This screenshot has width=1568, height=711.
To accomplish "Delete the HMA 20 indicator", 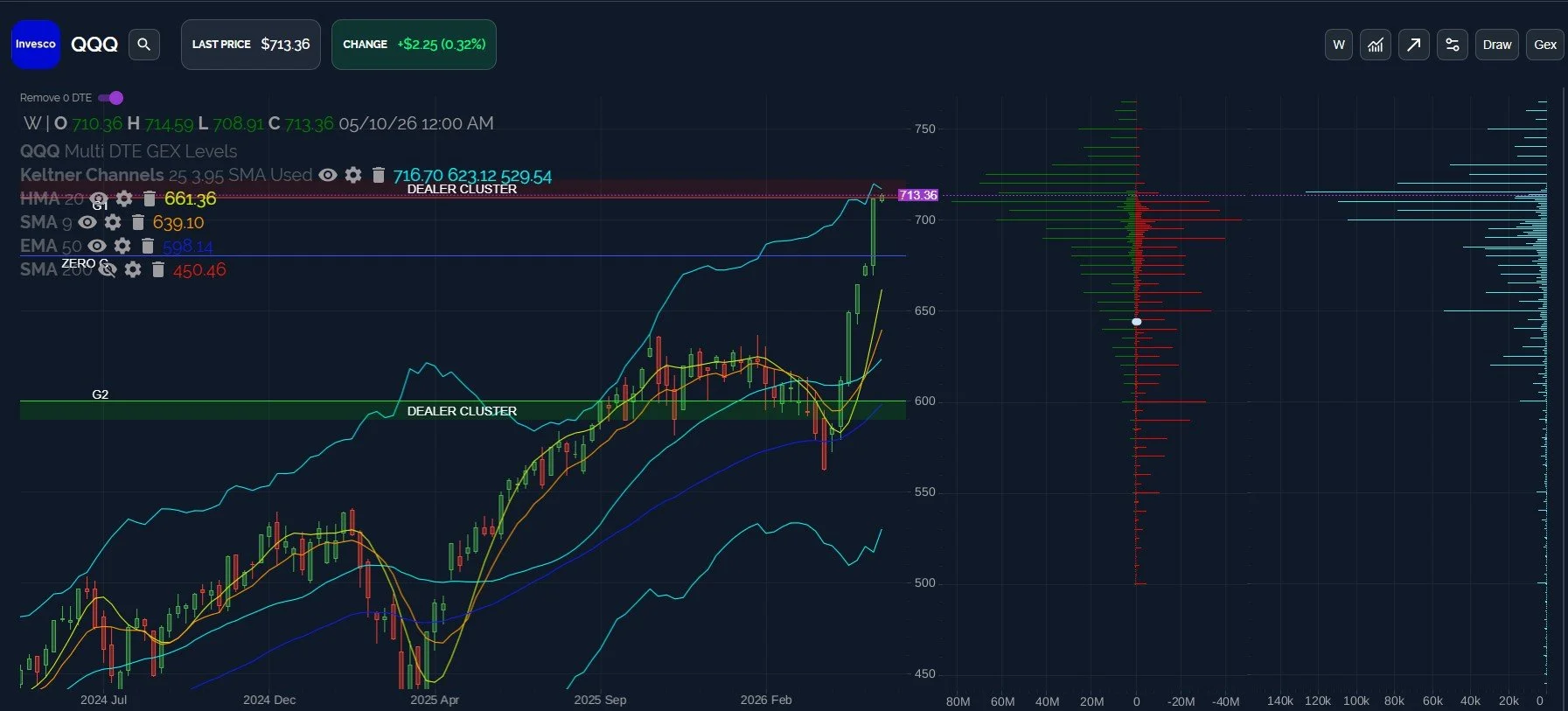I will pos(150,199).
